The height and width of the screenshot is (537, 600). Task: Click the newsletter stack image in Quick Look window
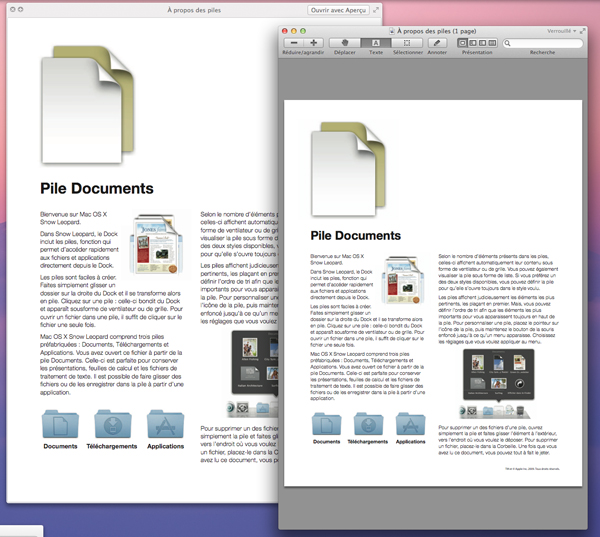point(156,244)
